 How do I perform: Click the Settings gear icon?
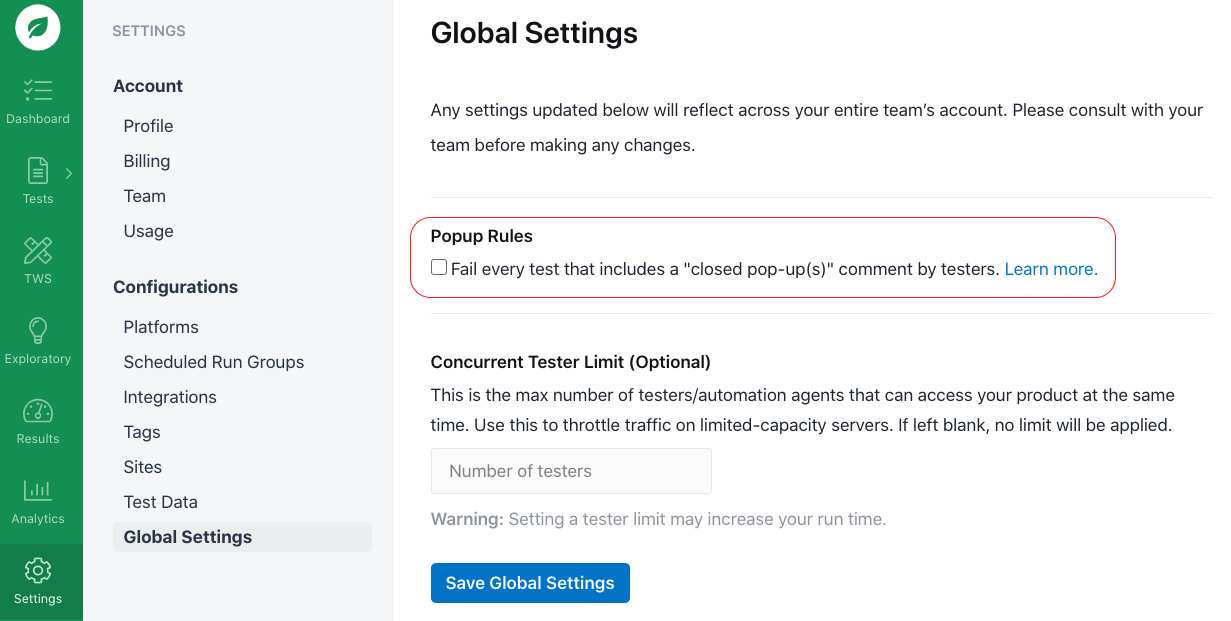click(x=38, y=571)
